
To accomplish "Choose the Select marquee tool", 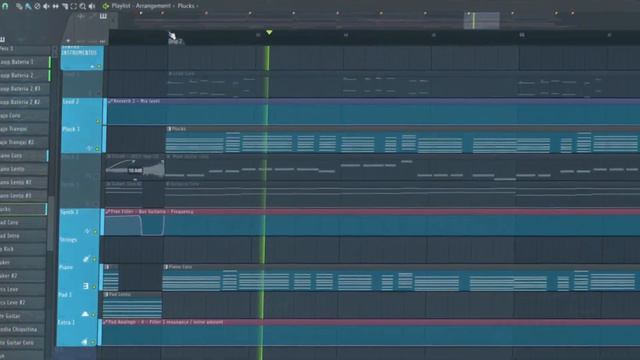I will pos(73,6).
